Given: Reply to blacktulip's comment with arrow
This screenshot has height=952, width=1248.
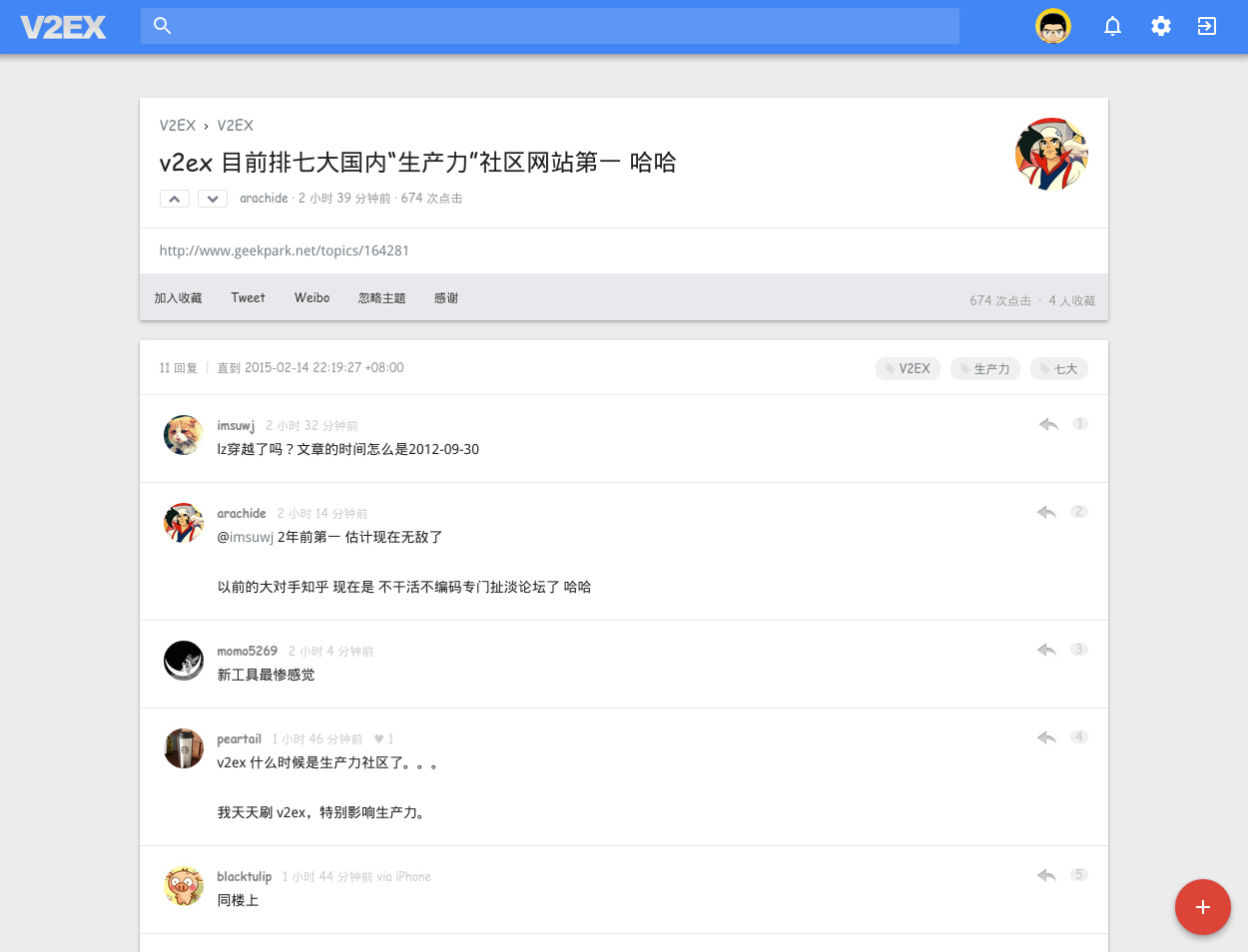Looking at the screenshot, I should 1046,876.
